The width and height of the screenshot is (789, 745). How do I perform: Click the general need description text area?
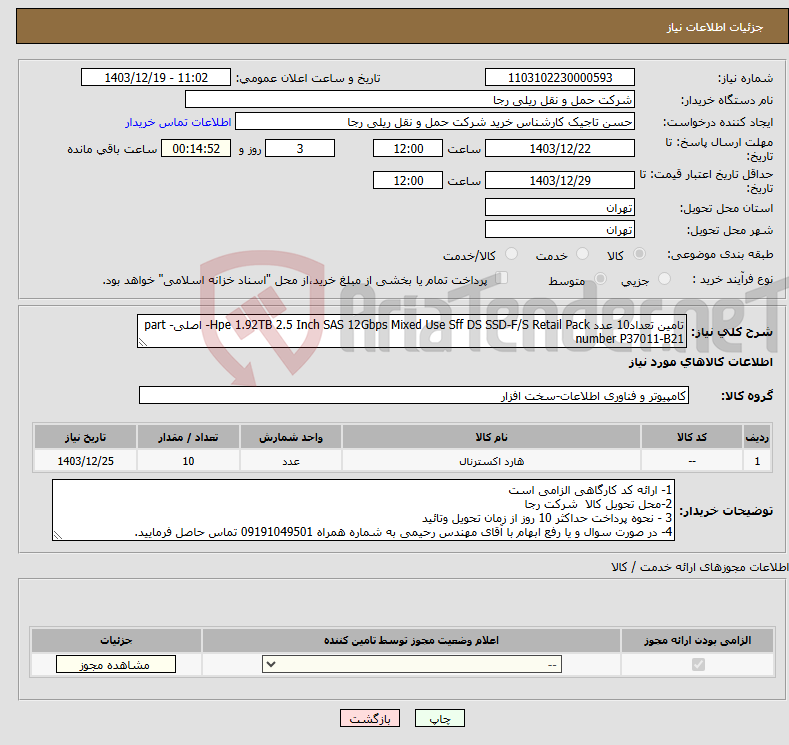412,332
